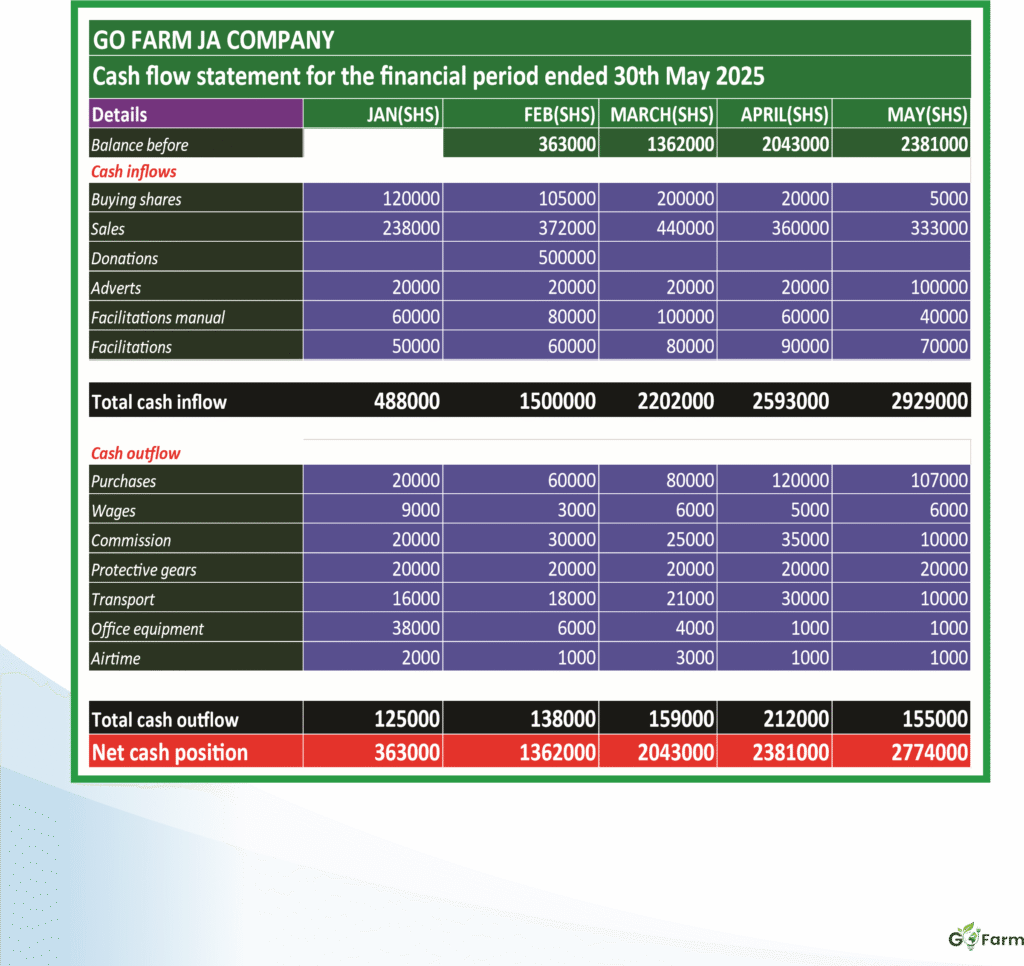The height and width of the screenshot is (966, 1024).
Task: Click the Sales figure for MARCH, 440000
Action: [688, 228]
